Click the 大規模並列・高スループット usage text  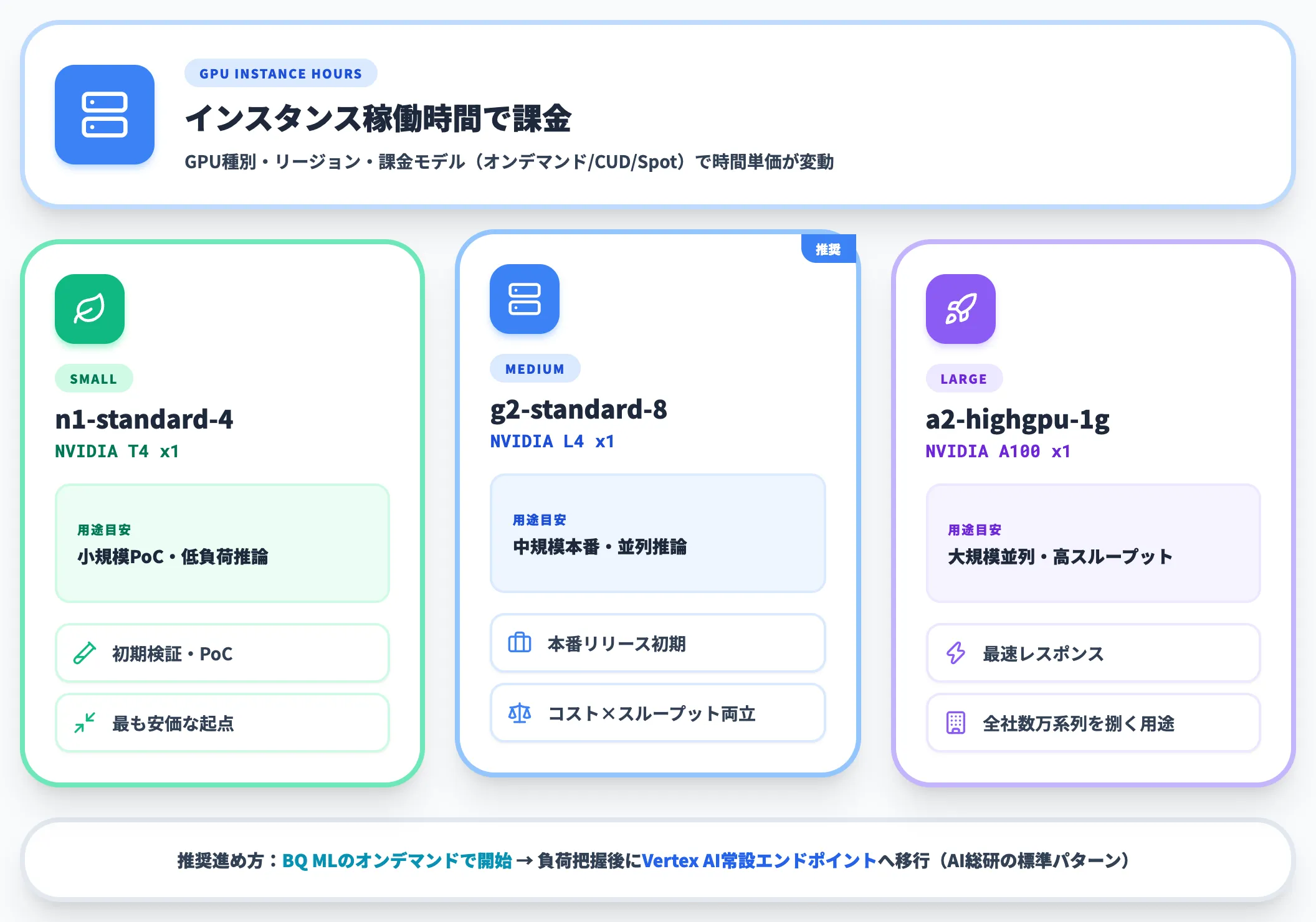[1060, 556]
